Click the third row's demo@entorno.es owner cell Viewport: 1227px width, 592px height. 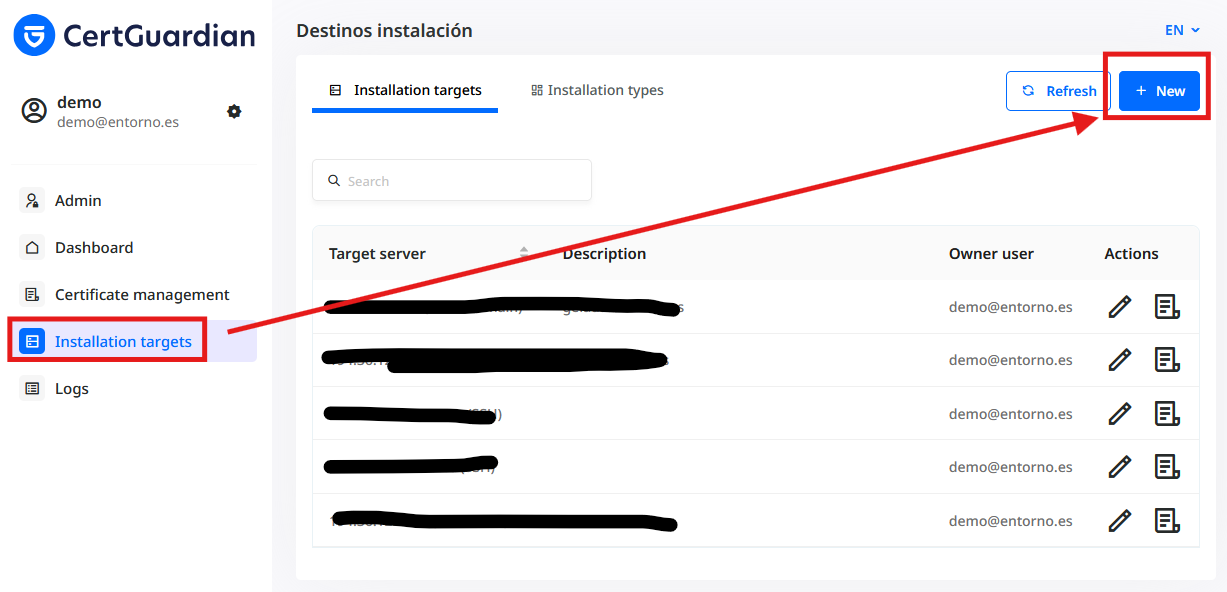click(1010, 414)
